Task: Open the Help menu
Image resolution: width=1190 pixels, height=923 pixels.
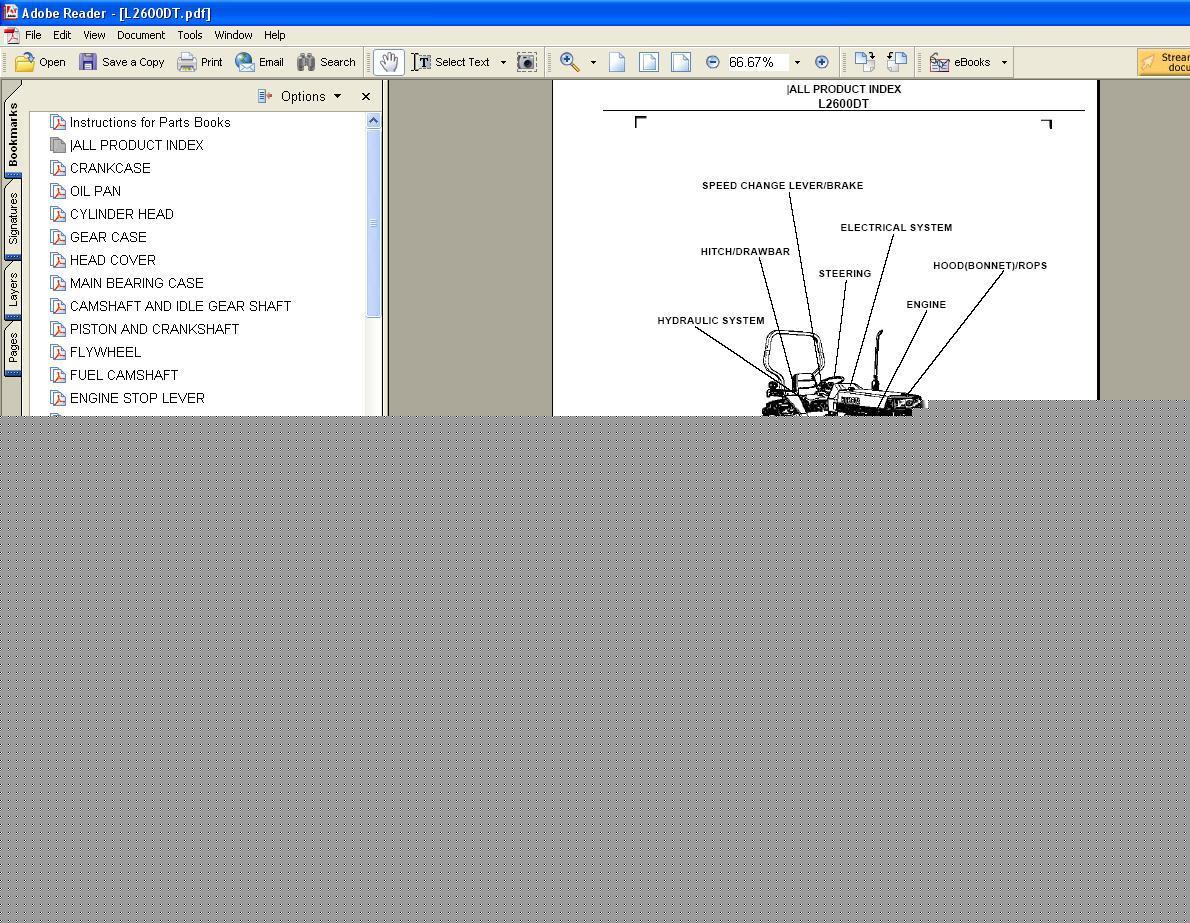Action: [x=275, y=35]
